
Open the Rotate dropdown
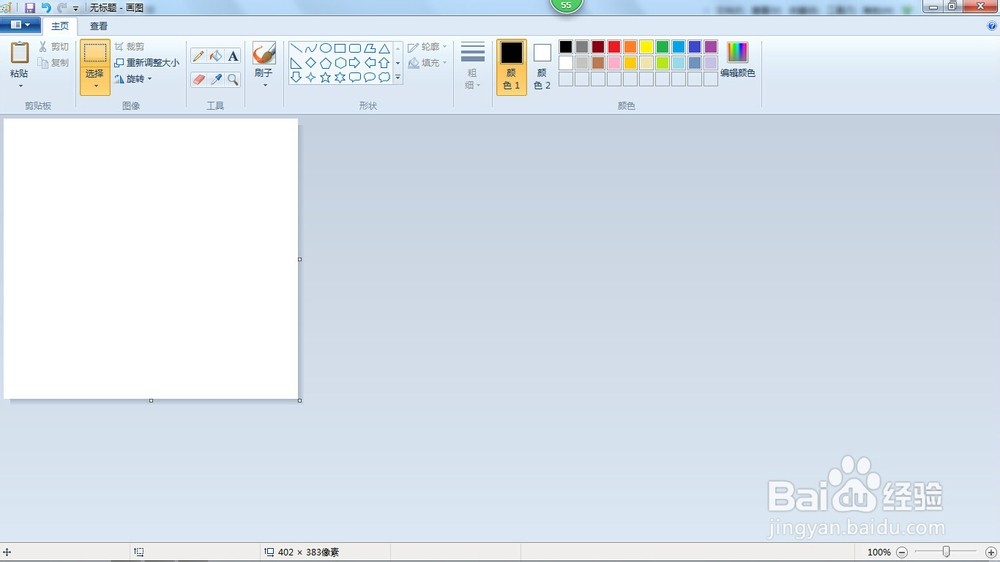point(133,79)
